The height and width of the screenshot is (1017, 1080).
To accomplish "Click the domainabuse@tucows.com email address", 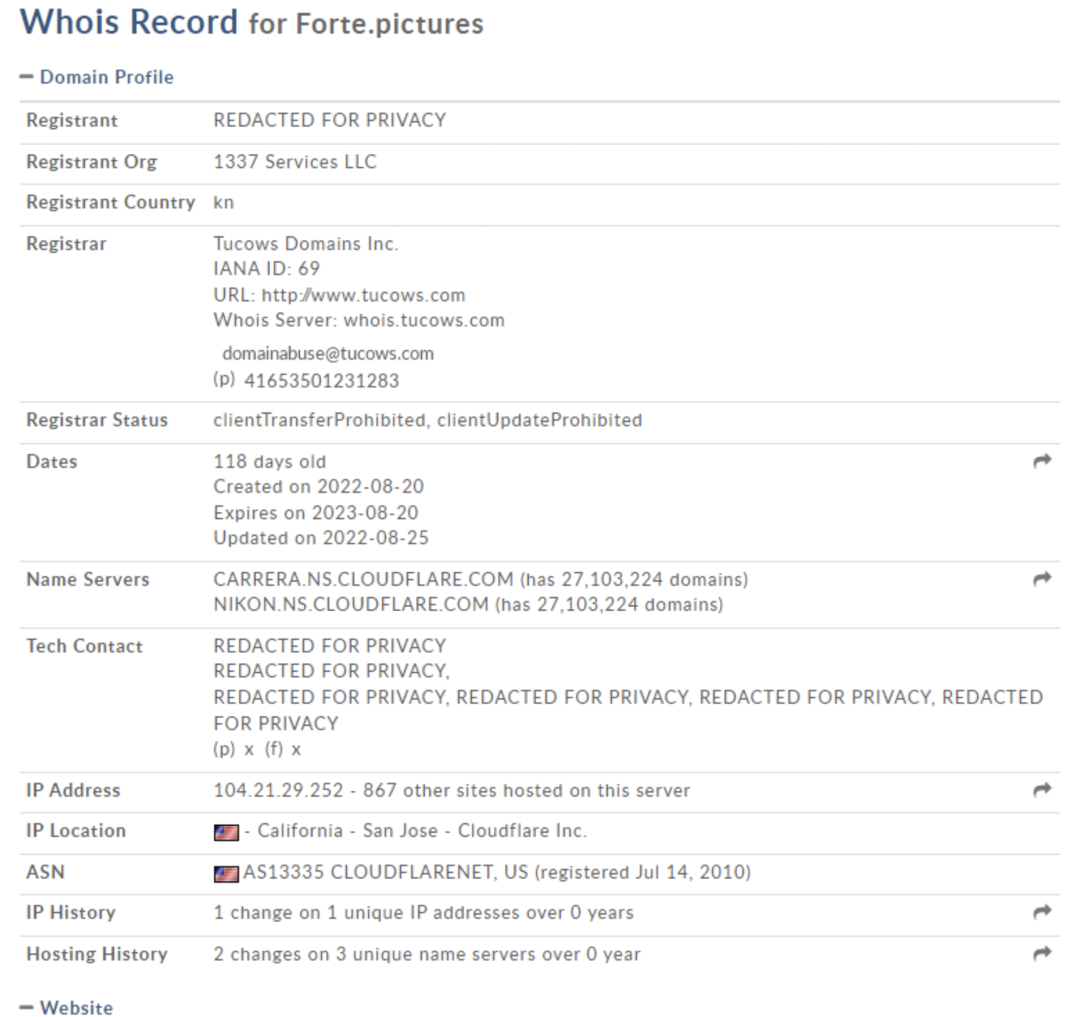I will (328, 354).
